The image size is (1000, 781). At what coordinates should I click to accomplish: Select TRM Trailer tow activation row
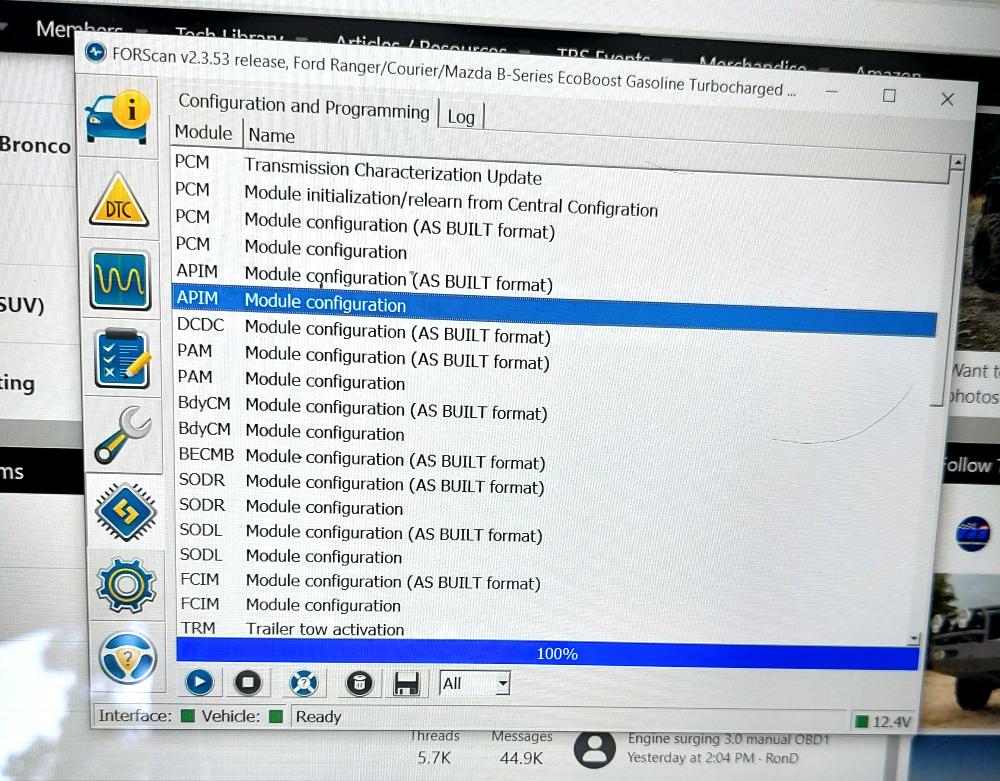(325, 629)
